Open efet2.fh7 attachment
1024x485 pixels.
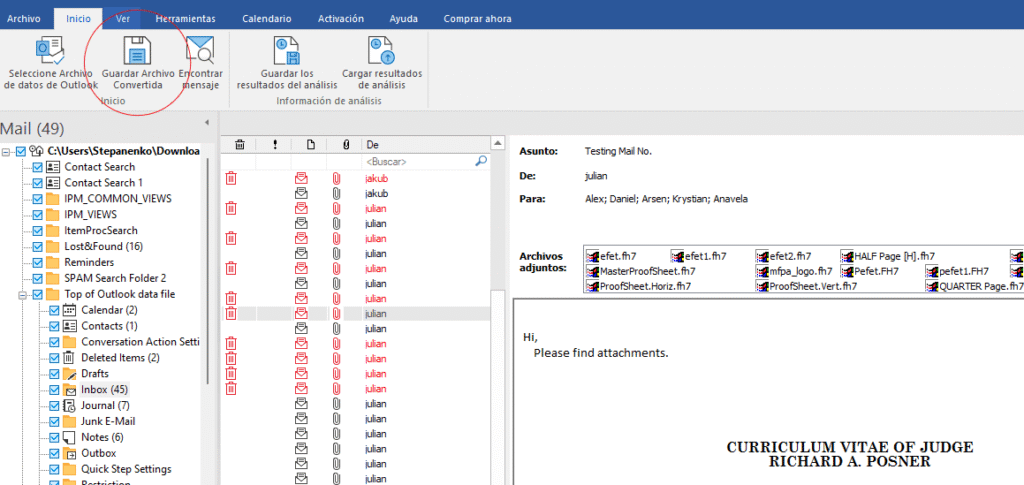click(x=784, y=256)
